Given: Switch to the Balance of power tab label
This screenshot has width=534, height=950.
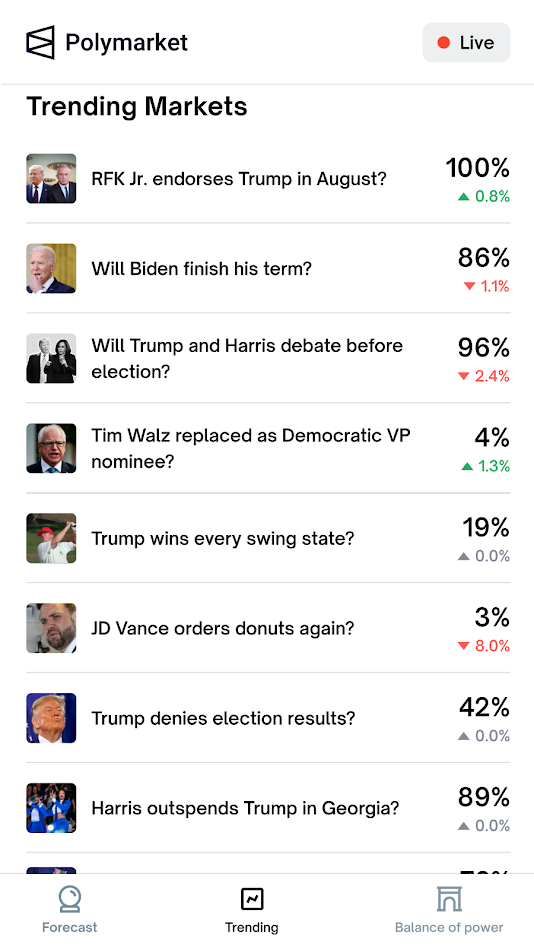Looking at the screenshot, I should (x=449, y=927).
